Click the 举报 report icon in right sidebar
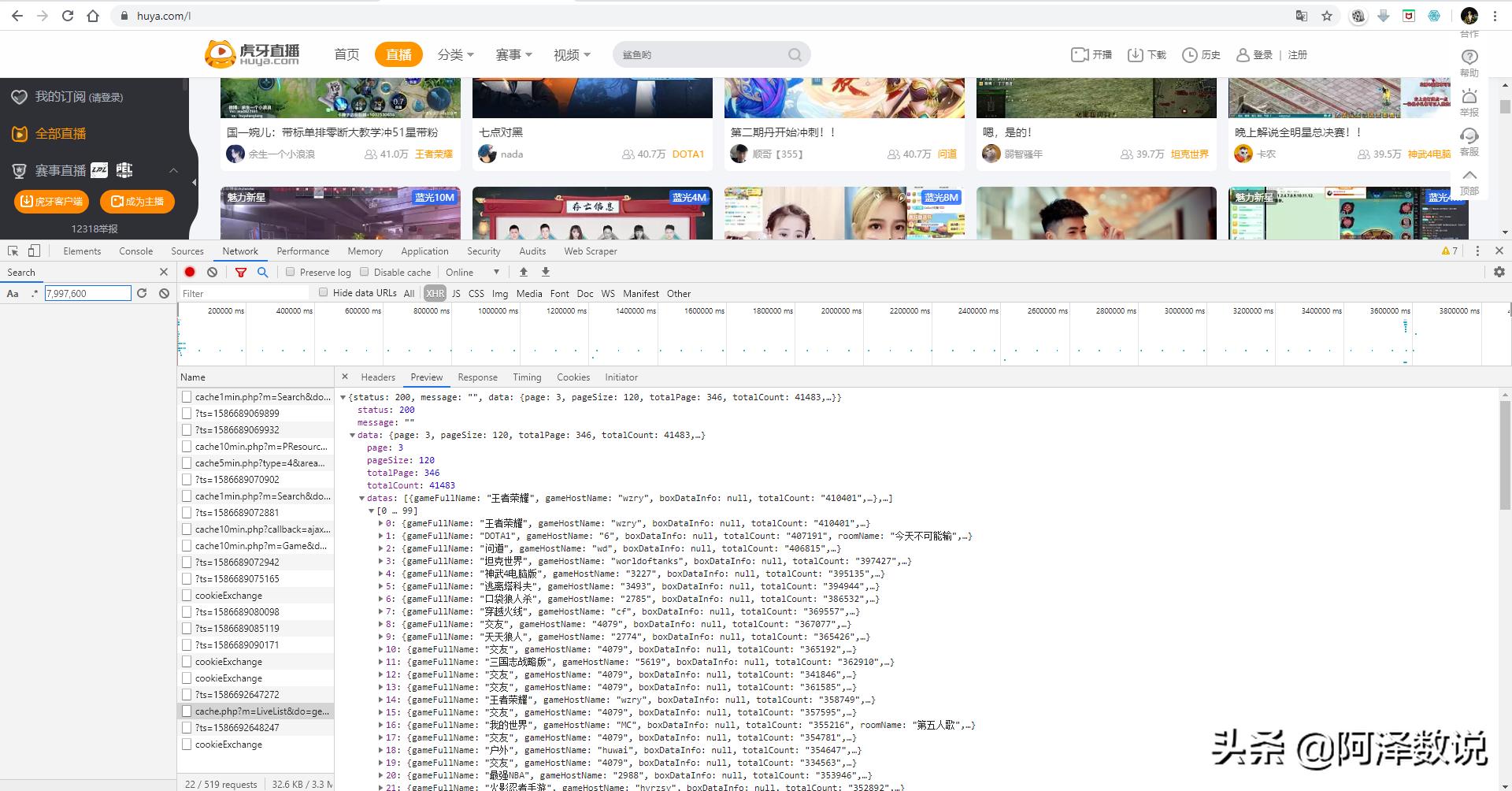This screenshot has width=1512, height=791. 1469,96
